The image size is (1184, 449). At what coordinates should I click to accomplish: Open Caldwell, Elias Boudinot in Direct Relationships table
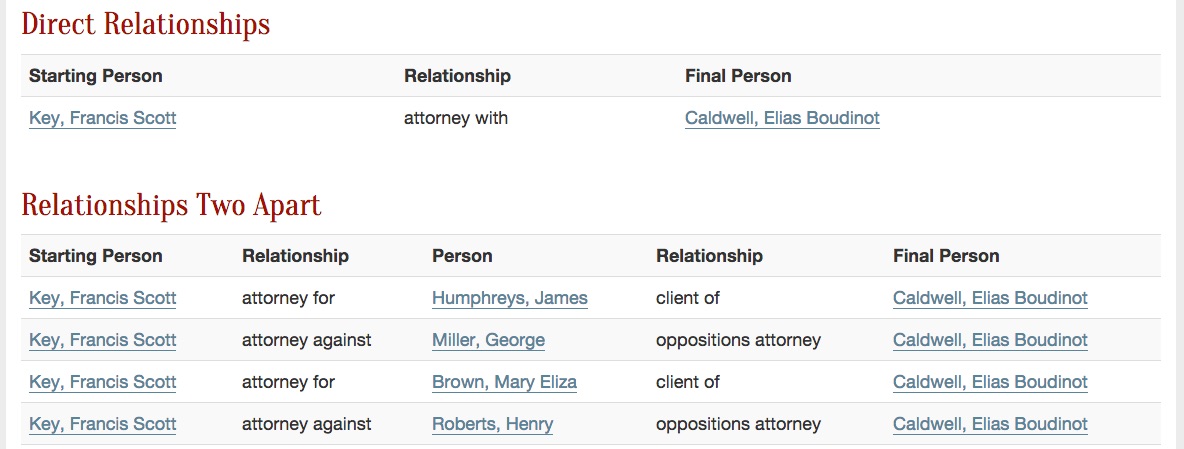click(782, 118)
